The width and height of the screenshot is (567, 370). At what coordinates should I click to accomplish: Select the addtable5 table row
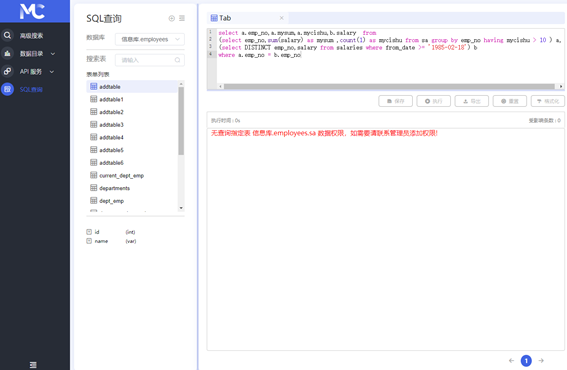(132, 150)
